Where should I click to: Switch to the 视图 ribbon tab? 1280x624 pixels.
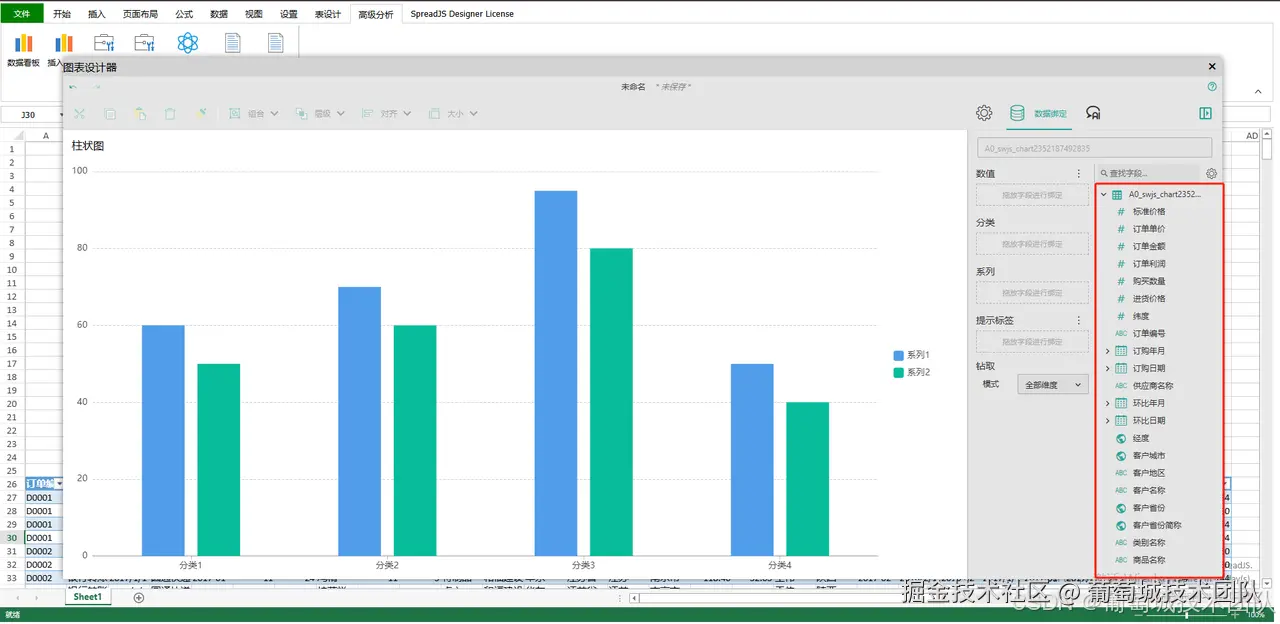pos(254,14)
